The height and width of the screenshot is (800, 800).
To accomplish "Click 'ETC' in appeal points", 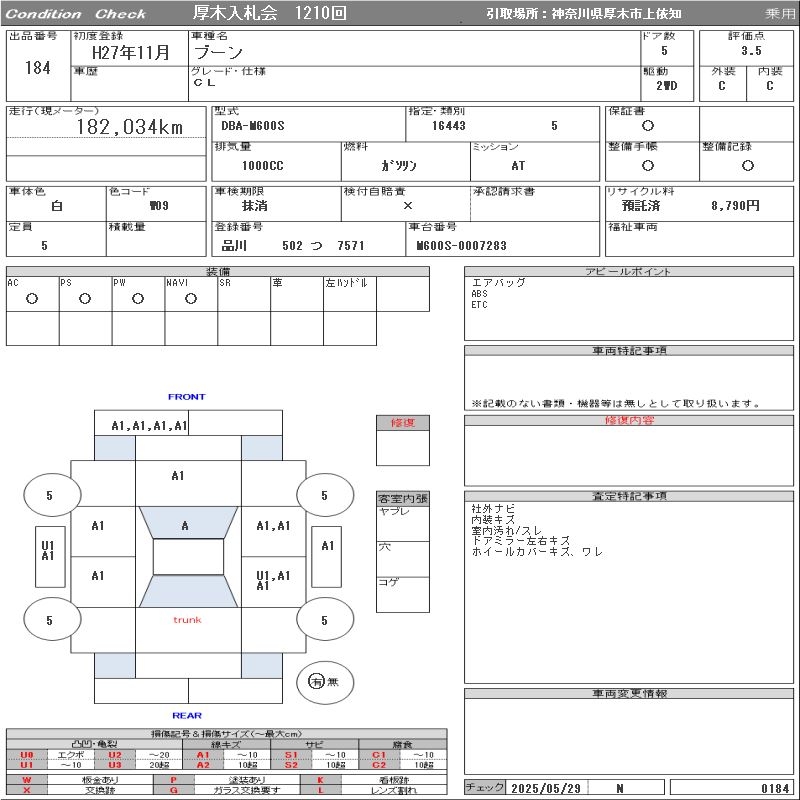I will (480, 305).
